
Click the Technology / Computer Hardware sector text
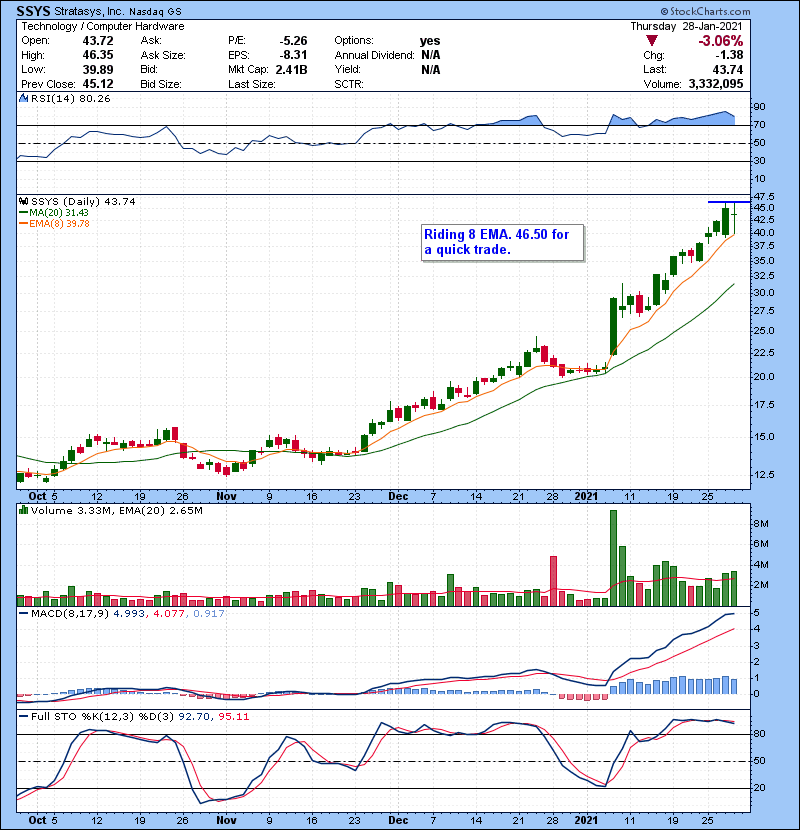click(x=103, y=26)
